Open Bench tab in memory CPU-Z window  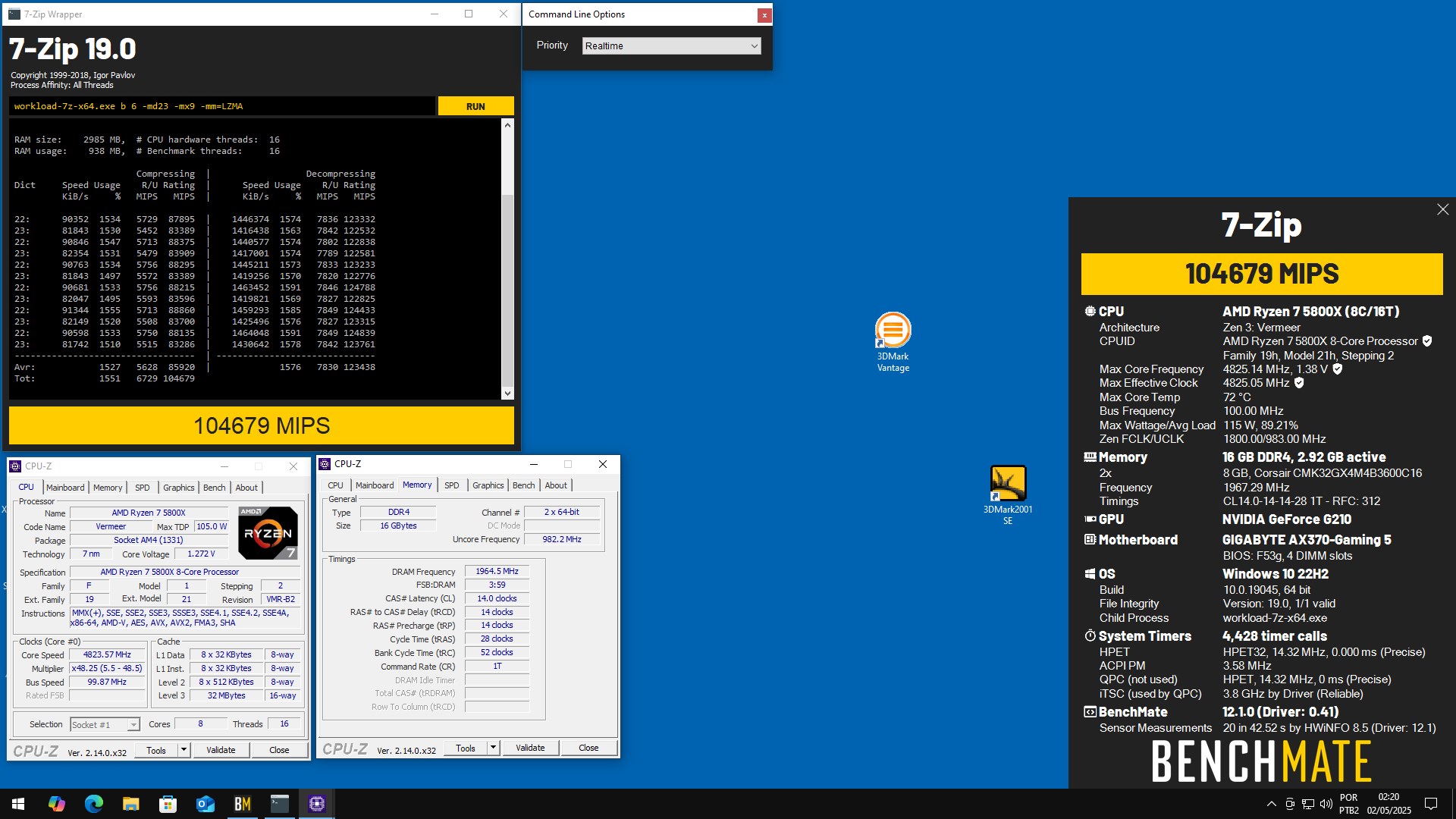pyautogui.click(x=524, y=485)
